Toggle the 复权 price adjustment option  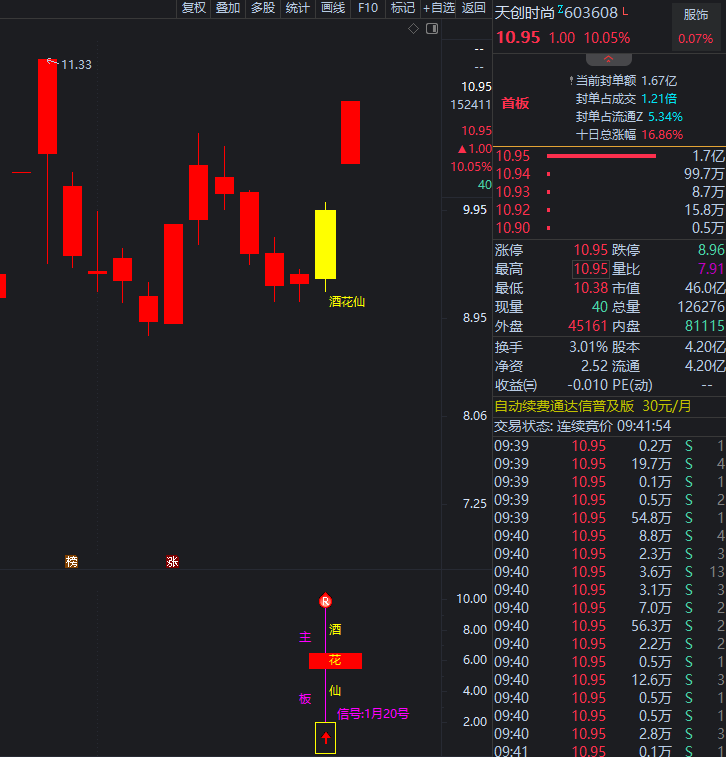[x=193, y=8]
